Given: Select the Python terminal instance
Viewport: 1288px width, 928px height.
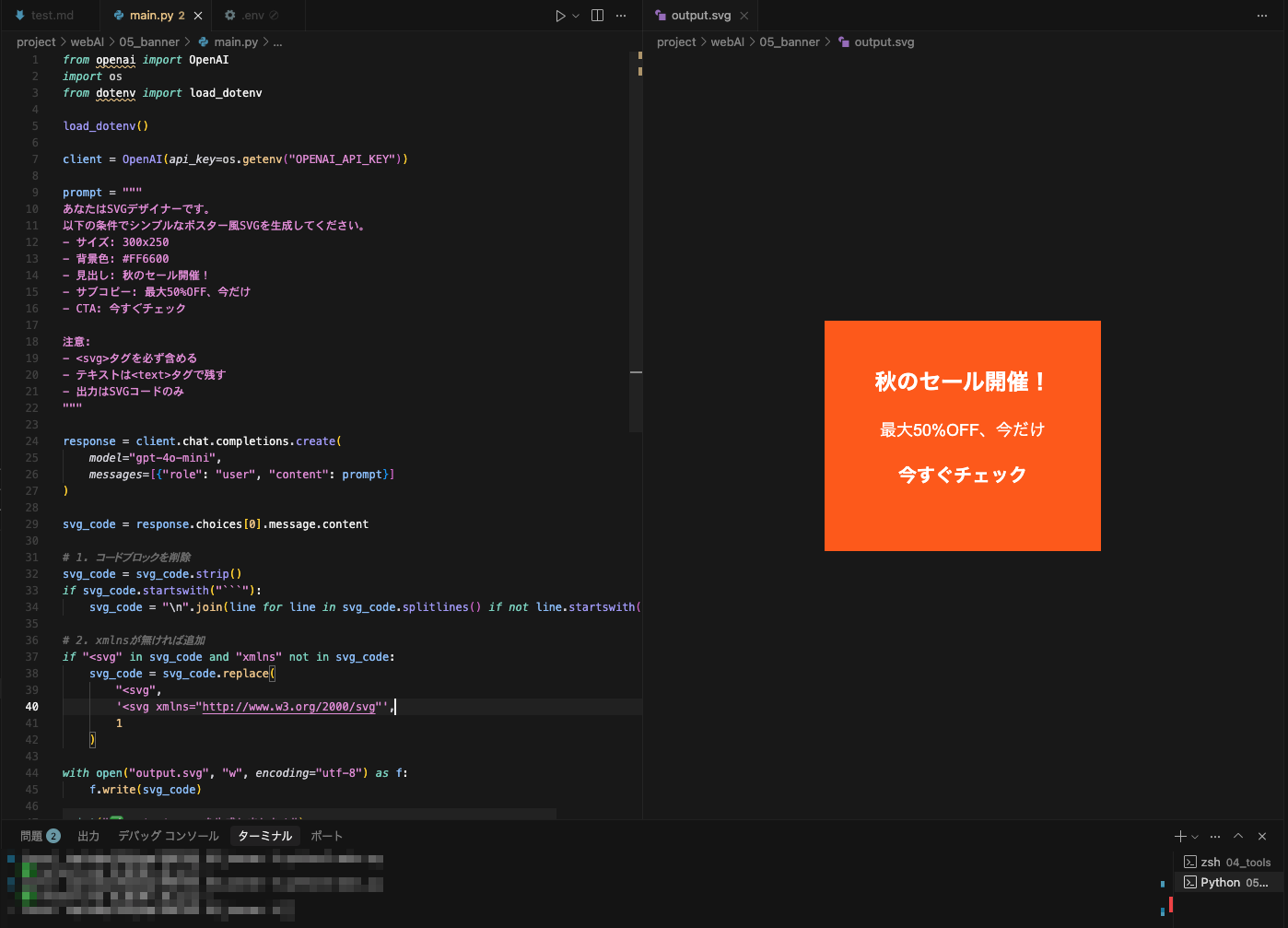Looking at the screenshot, I should (1229, 882).
